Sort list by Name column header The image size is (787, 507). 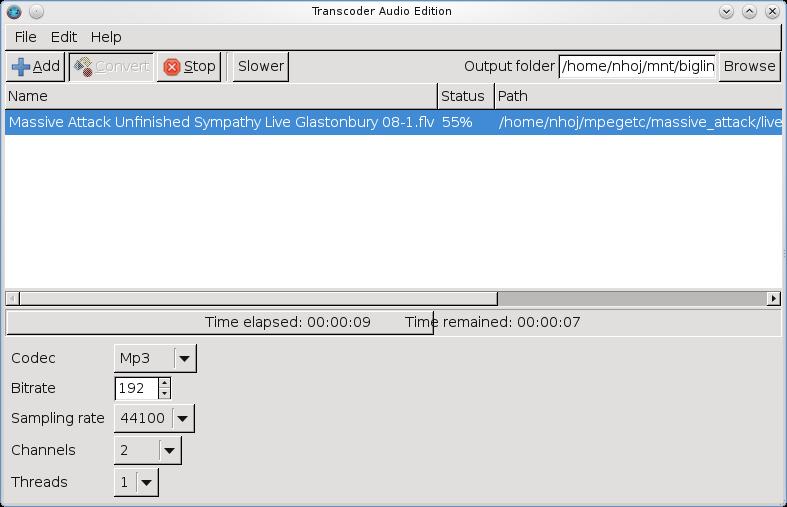click(221, 96)
